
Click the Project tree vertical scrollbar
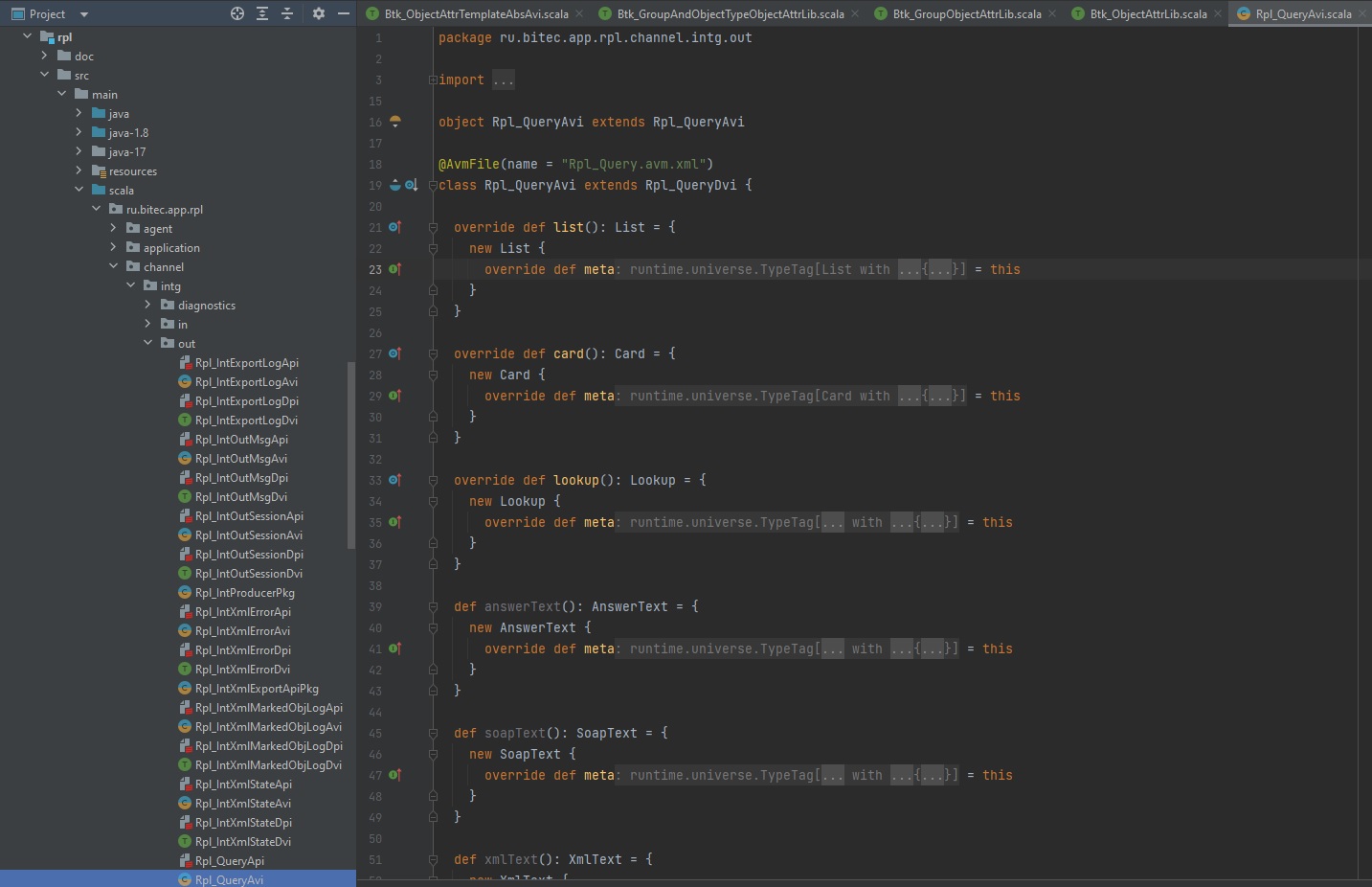(350, 455)
